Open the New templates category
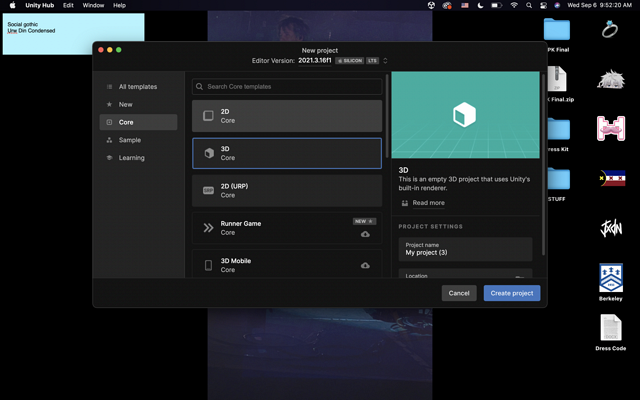This screenshot has width=640, height=400. point(138,104)
